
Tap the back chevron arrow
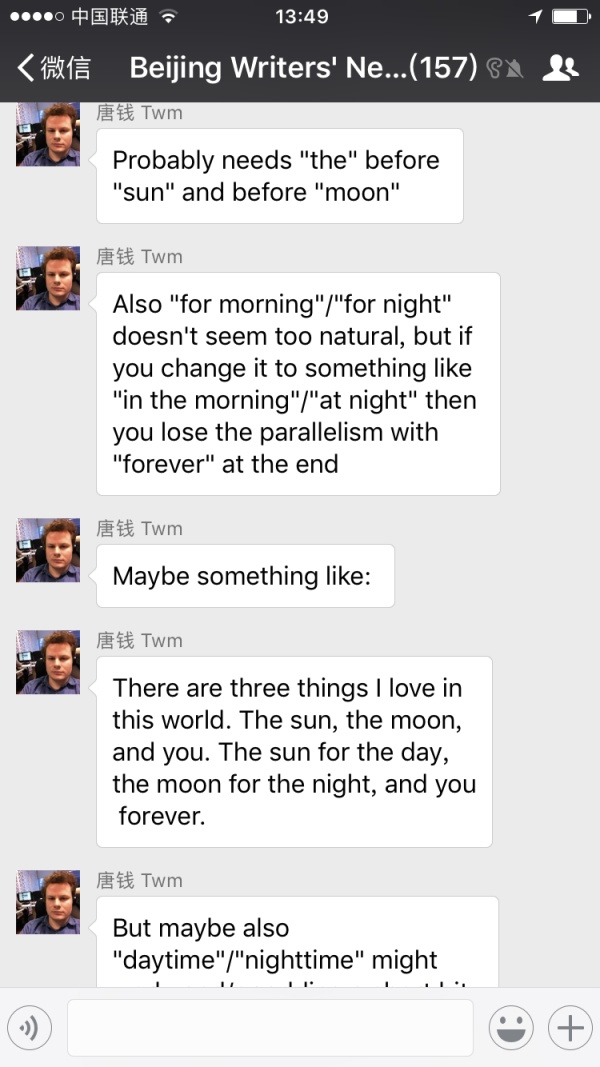point(26,68)
